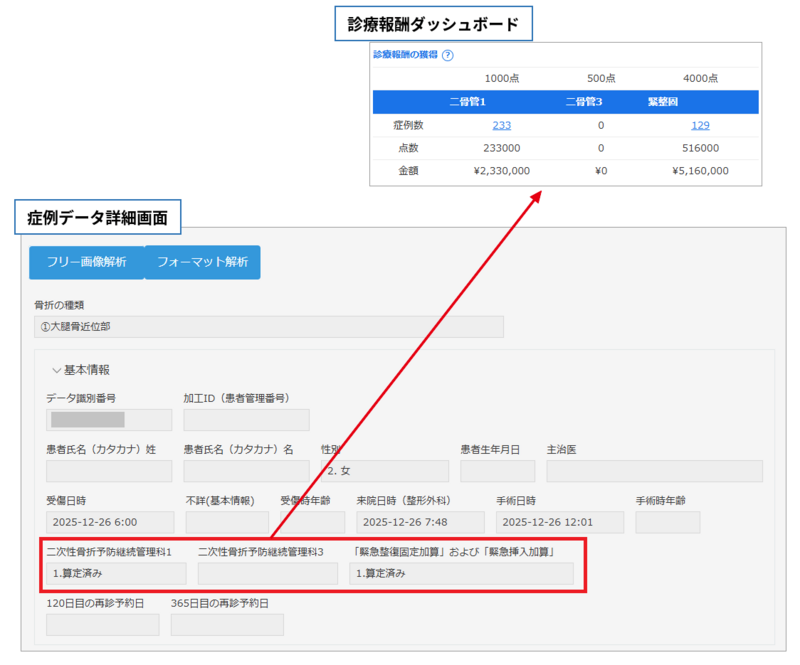Open the 129 case count link

coord(700,125)
